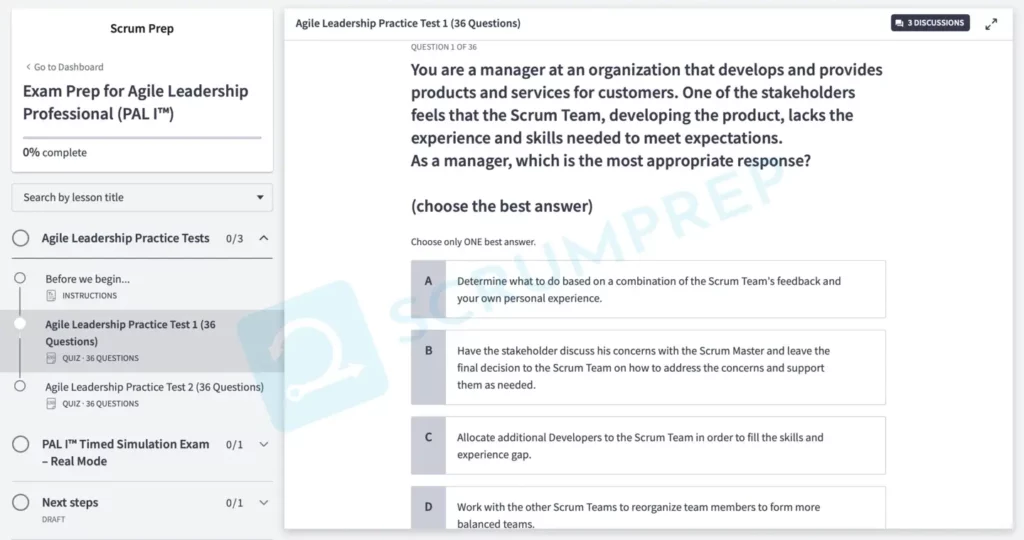Screen dimensions: 1024x540
Task: Open the Before we begin lesson
Action: (x=87, y=279)
